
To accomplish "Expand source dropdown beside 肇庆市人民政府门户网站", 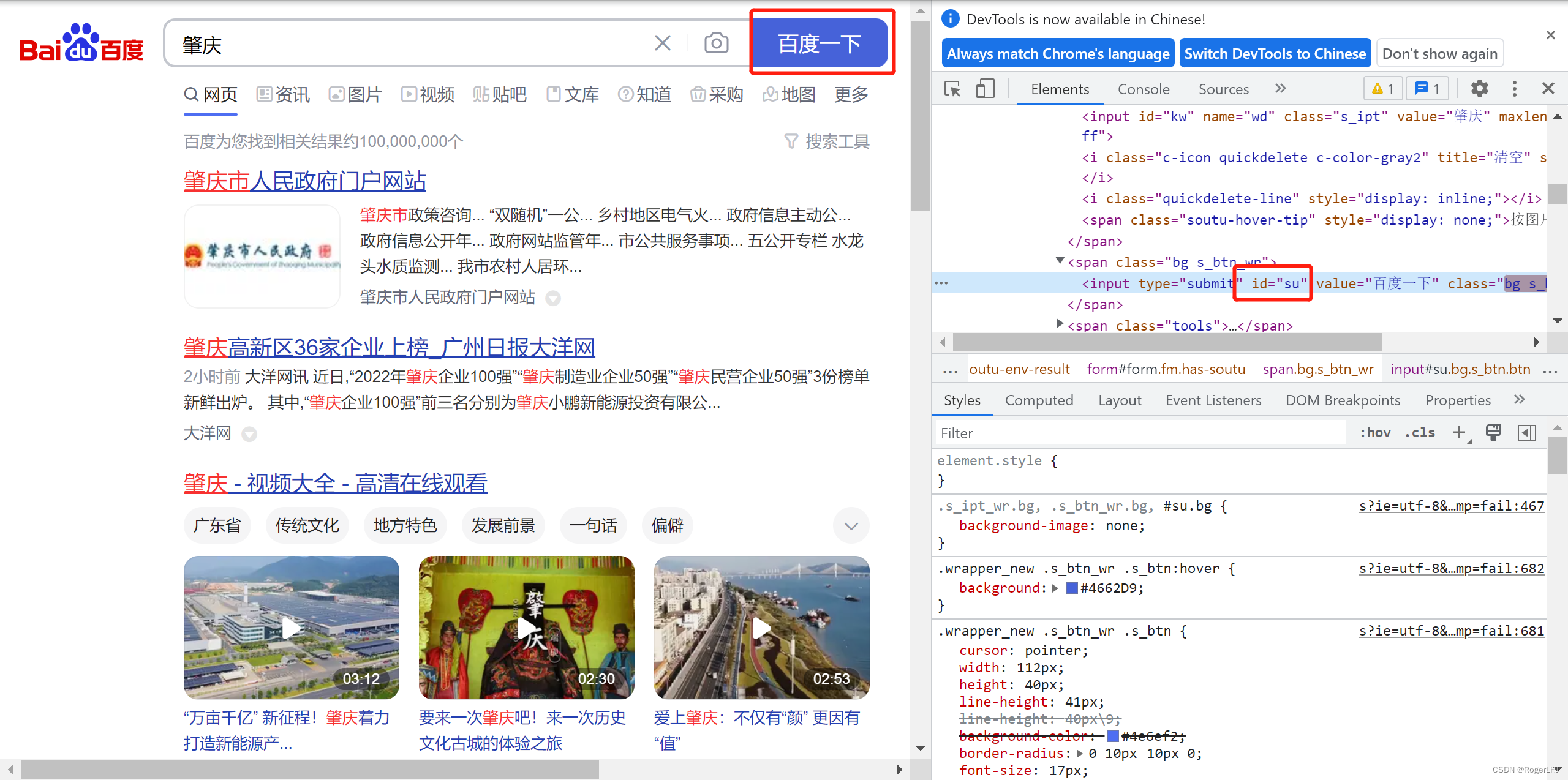I will [553, 298].
